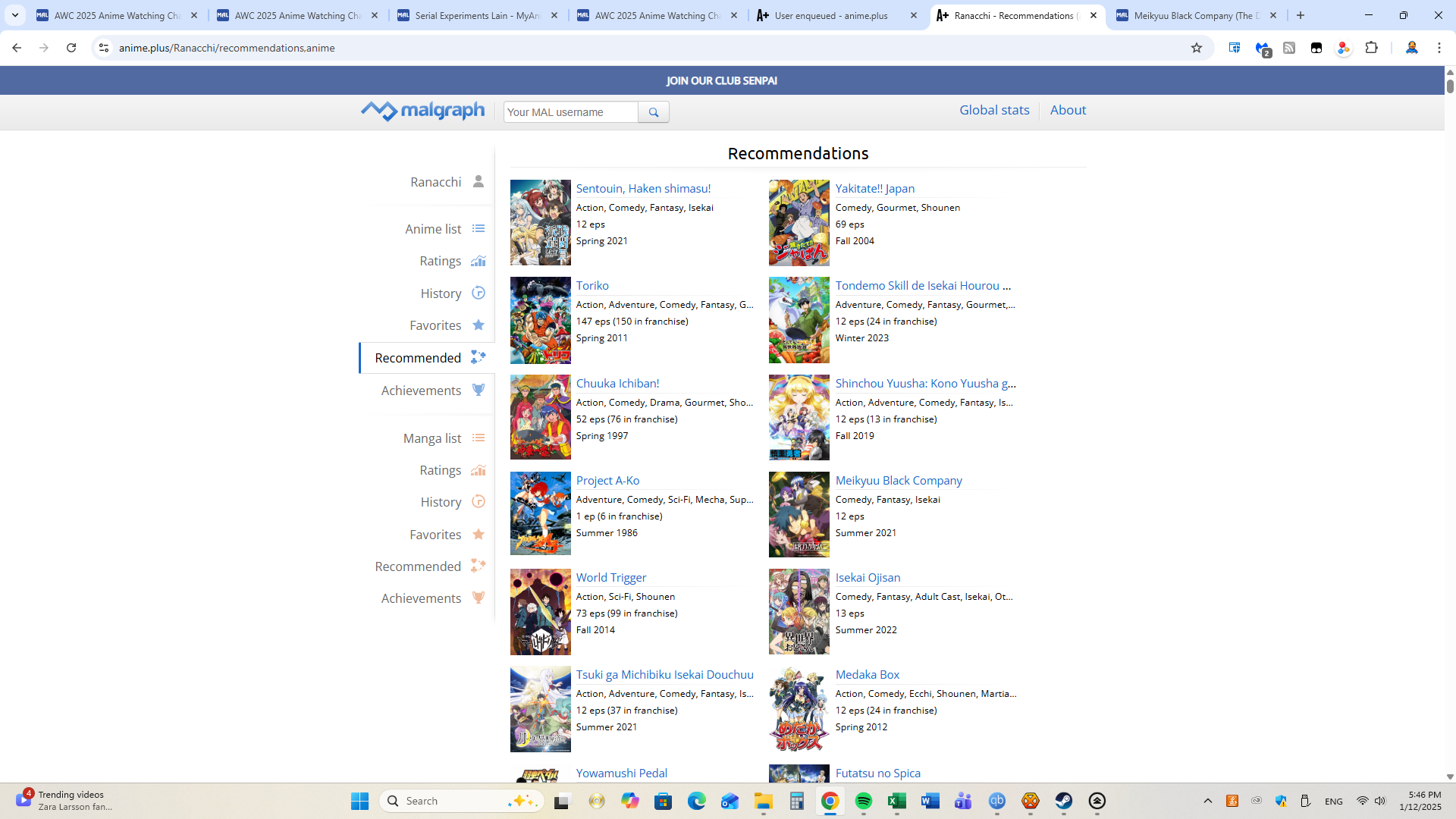Show hidden system tray icons chevron
The width and height of the screenshot is (1456, 819).
click(x=1208, y=801)
